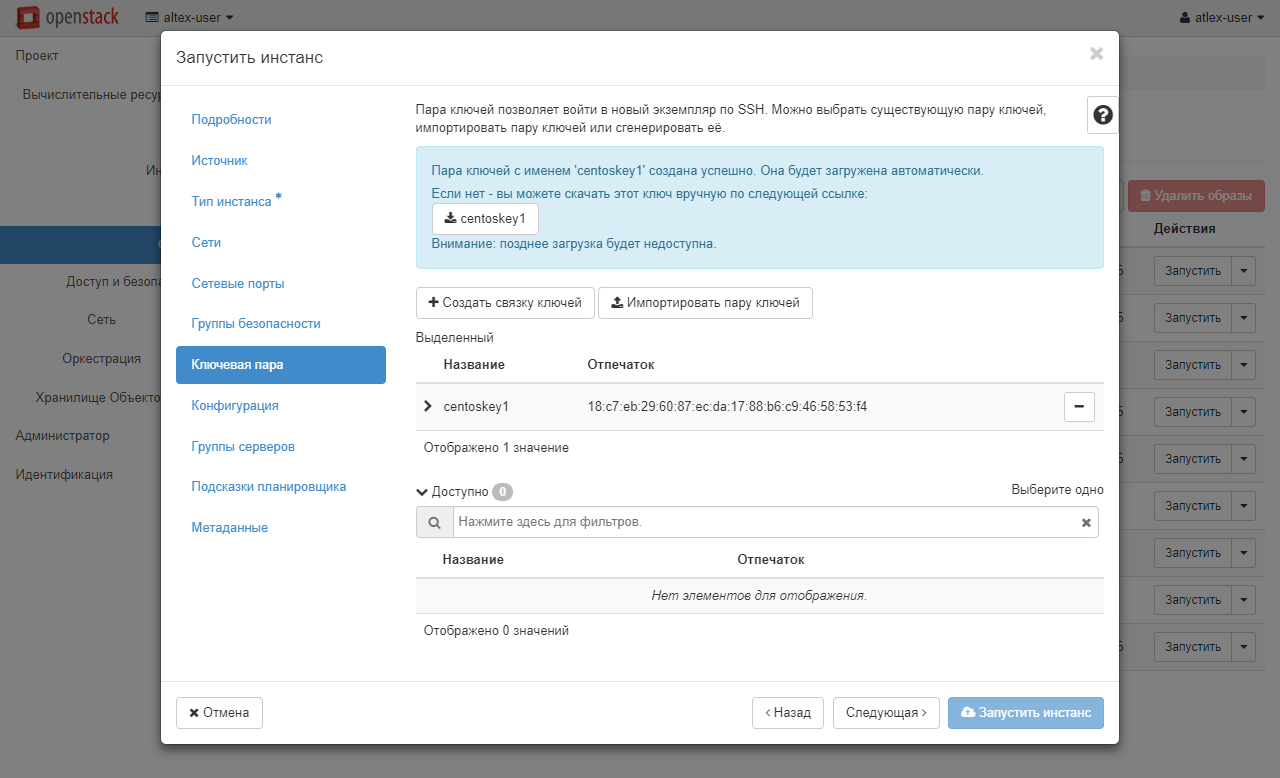Clear the filter field with x icon

pos(1086,523)
